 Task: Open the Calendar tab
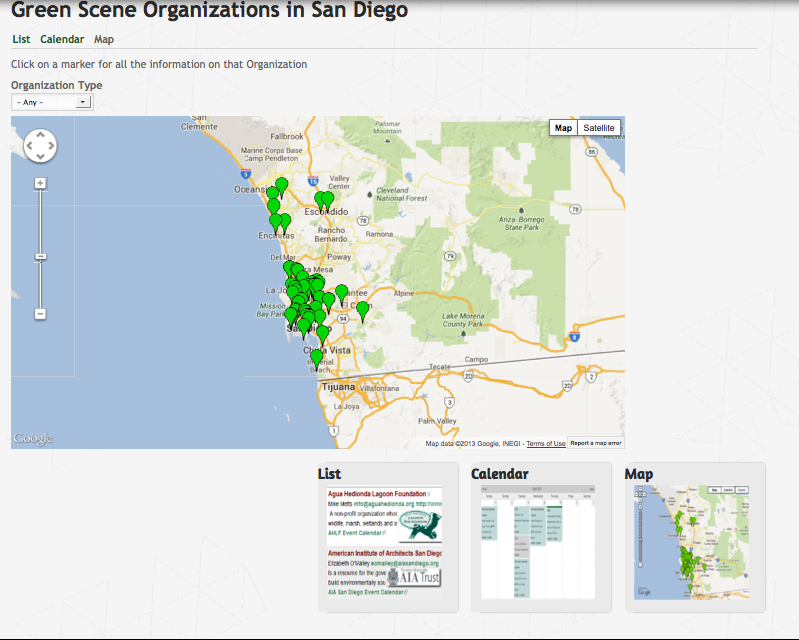click(62, 40)
